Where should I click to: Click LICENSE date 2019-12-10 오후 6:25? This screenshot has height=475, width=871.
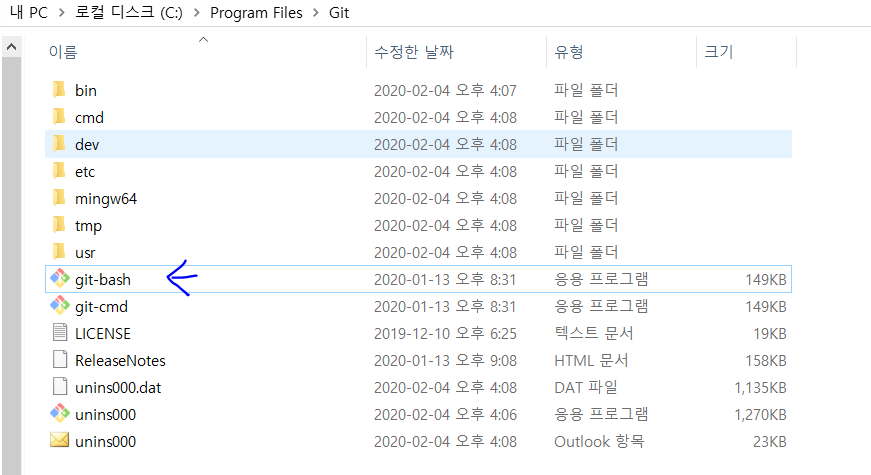click(445, 333)
